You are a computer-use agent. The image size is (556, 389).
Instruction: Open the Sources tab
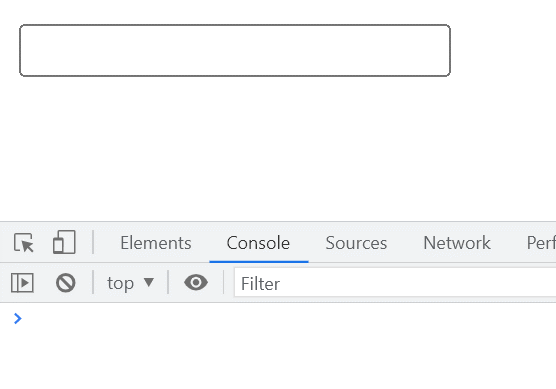tap(356, 243)
